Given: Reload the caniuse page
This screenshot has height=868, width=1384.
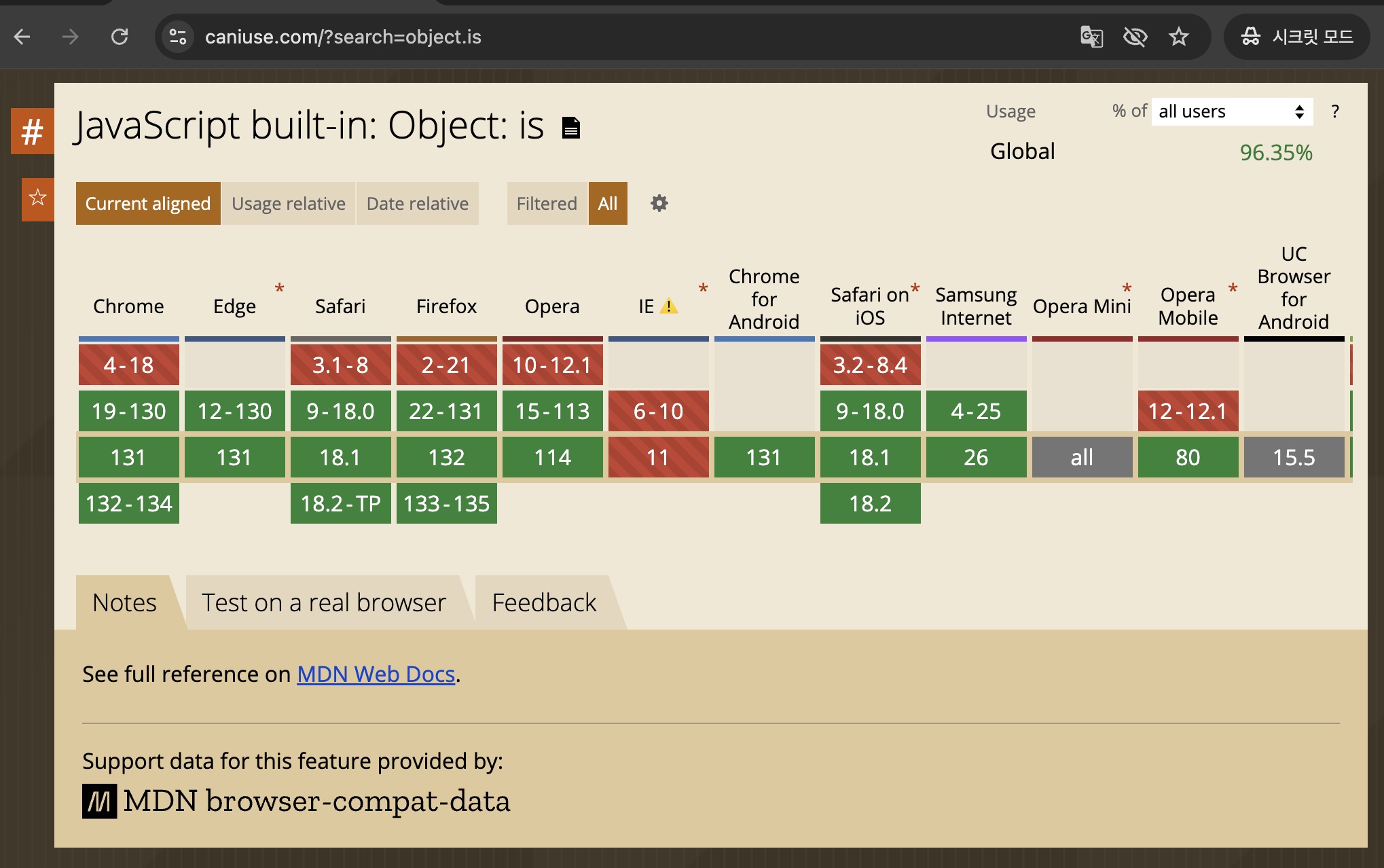Looking at the screenshot, I should (120, 37).
